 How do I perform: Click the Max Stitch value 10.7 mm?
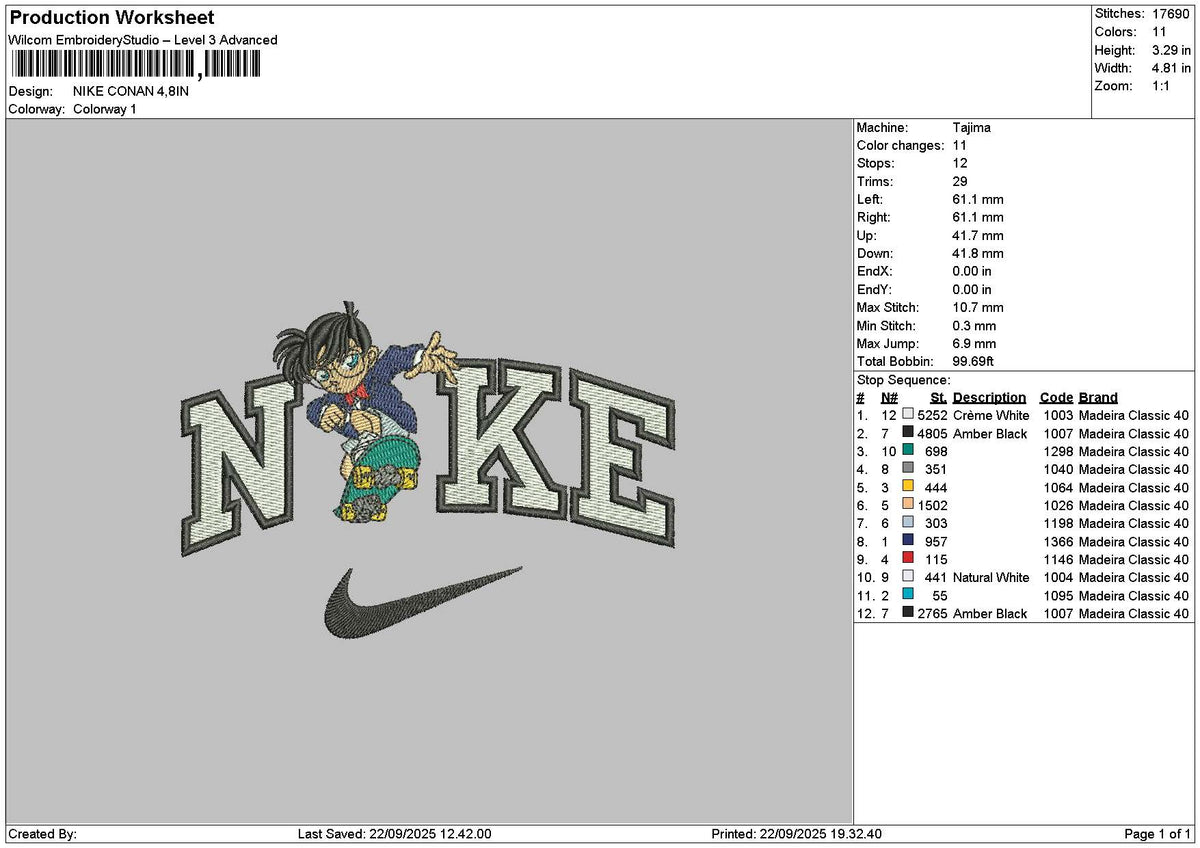(x=978, y=308)
